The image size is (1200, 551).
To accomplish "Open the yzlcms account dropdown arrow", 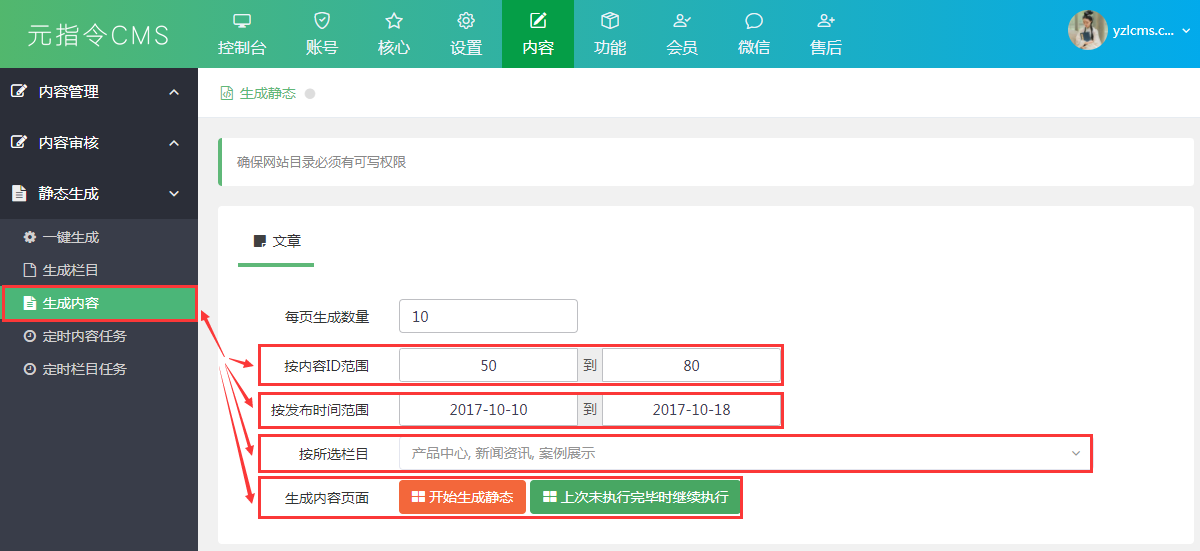I will [1186, 31].
